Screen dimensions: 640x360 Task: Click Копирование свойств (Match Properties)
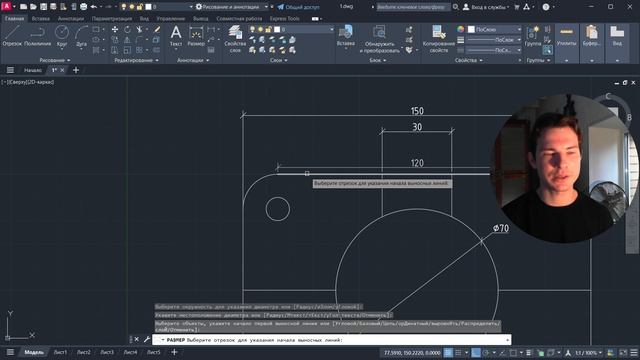[x=439, y=39]
